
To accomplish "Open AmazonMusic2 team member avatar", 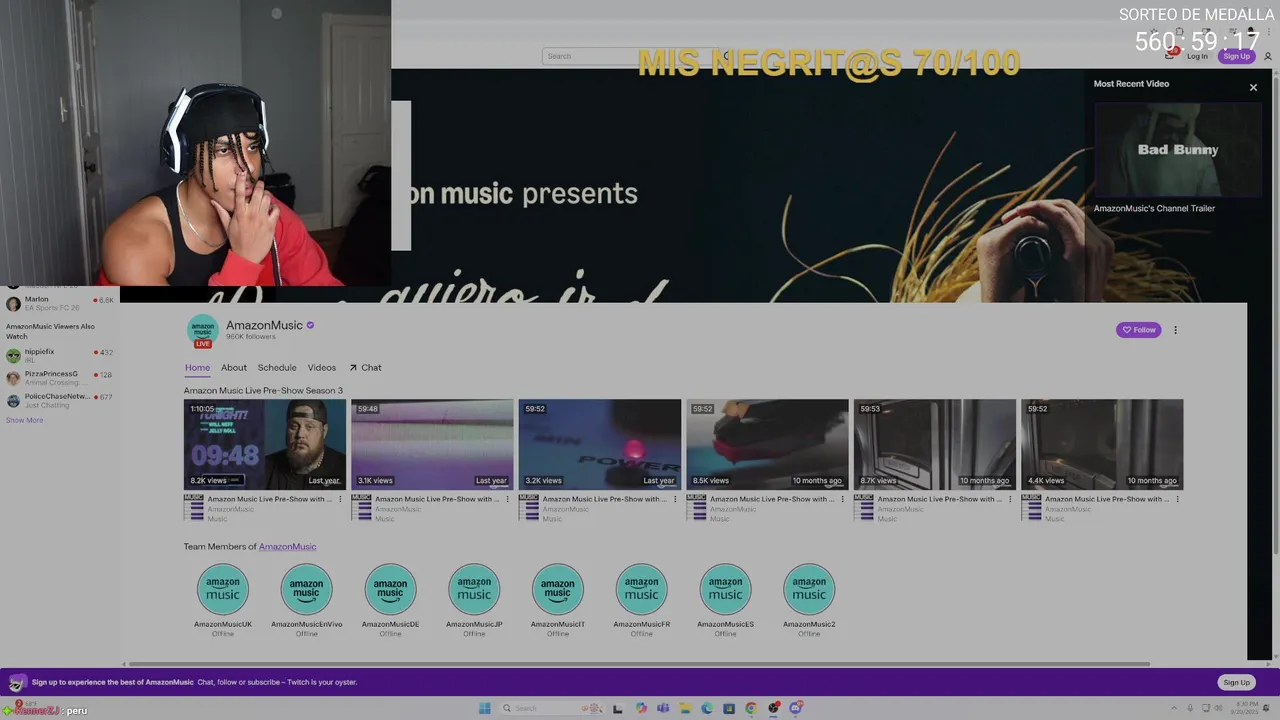I will pos(809,589).
